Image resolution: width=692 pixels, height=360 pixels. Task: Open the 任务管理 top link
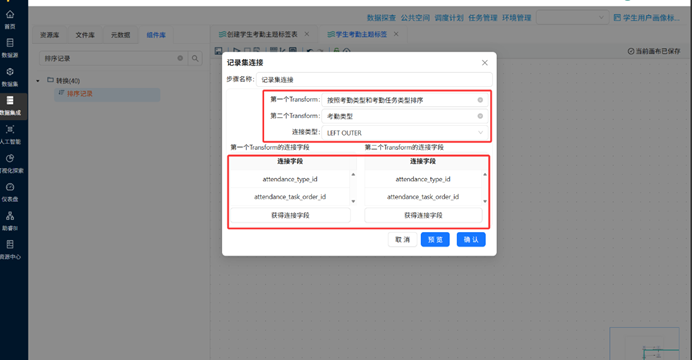point(483,18)
